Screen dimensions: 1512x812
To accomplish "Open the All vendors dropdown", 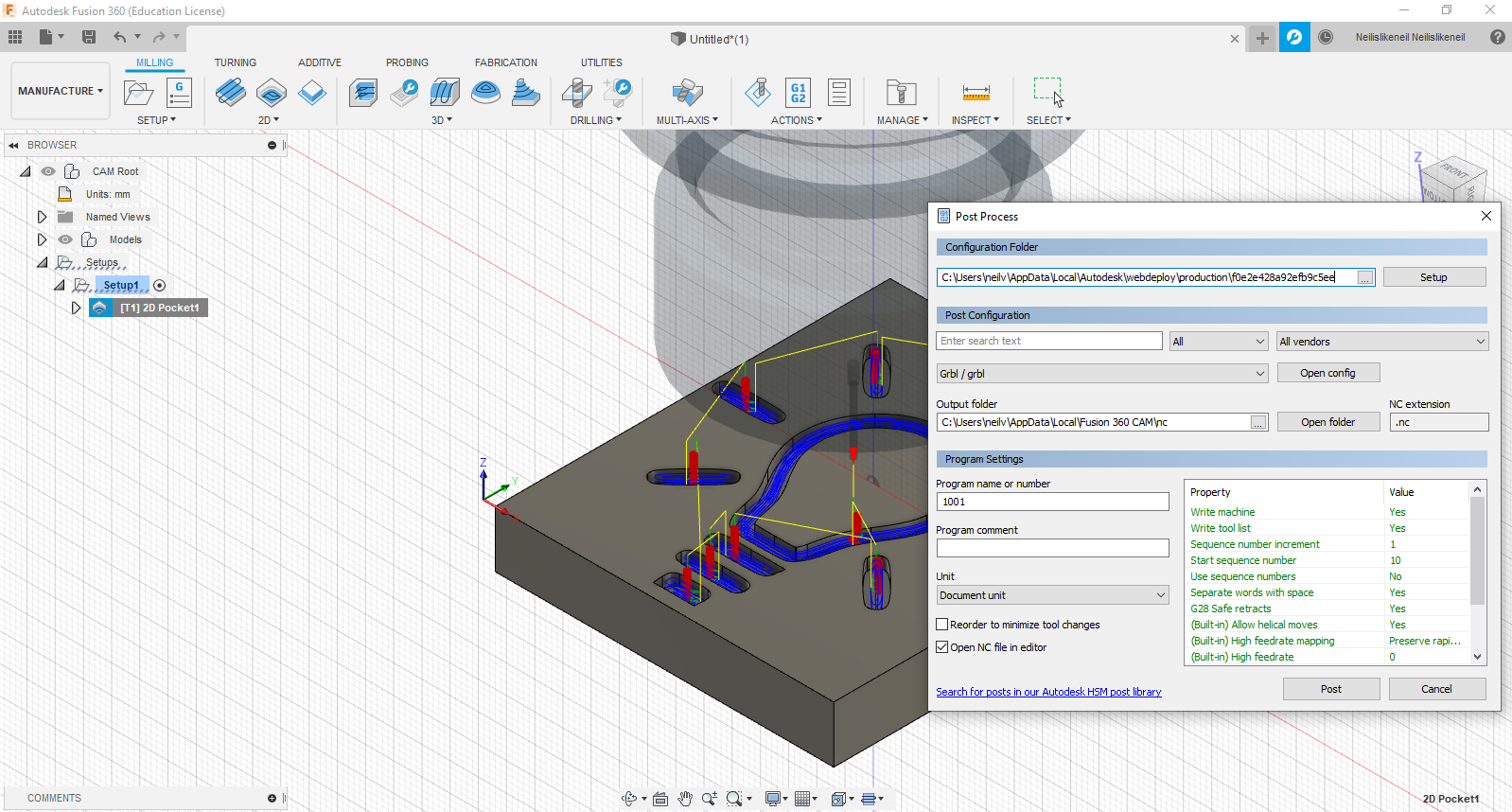I will pos(1382,342).
